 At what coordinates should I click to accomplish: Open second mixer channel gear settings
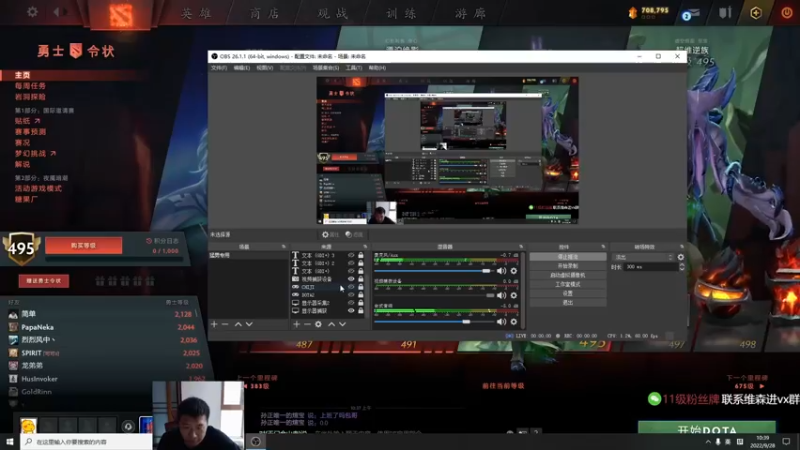pos(514,295)
